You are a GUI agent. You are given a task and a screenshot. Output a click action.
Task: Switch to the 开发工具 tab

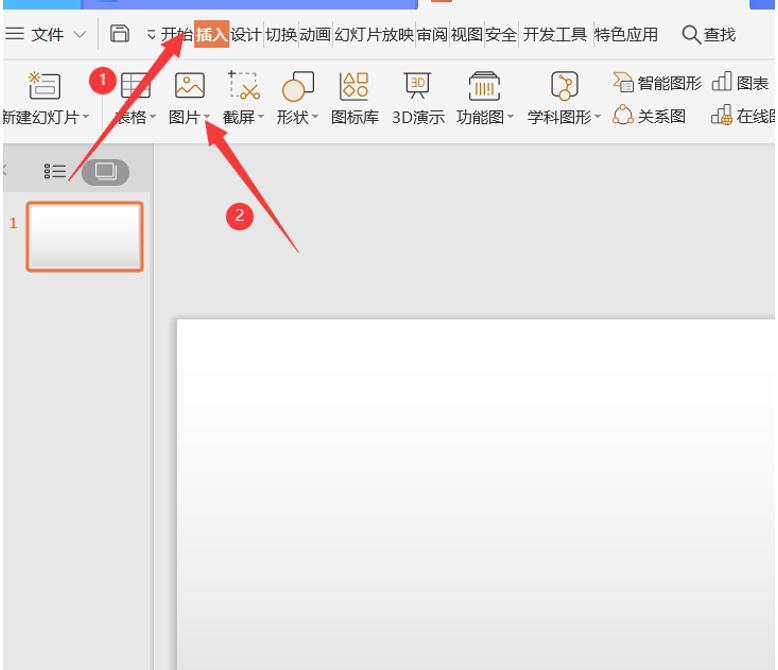tap(555, 35)
